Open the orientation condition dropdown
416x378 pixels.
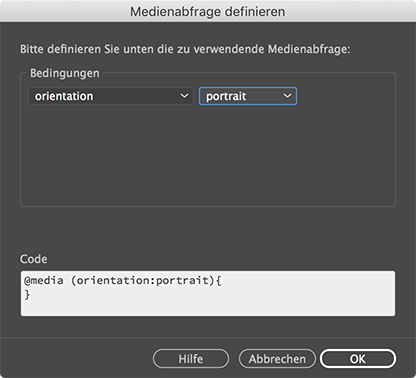coord(111,96)
